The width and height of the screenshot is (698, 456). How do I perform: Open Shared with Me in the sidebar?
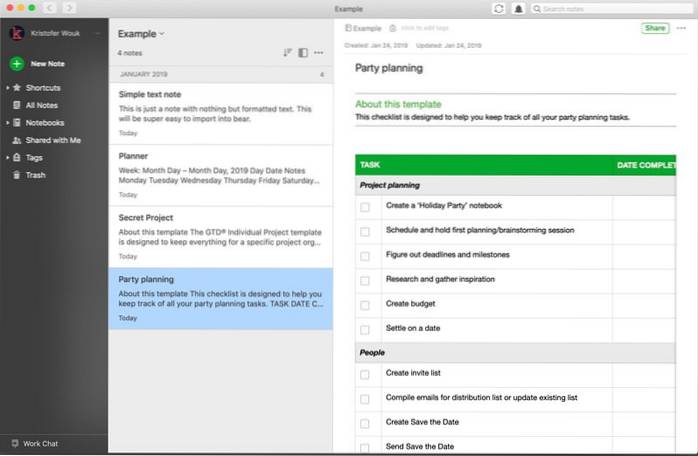55,140
